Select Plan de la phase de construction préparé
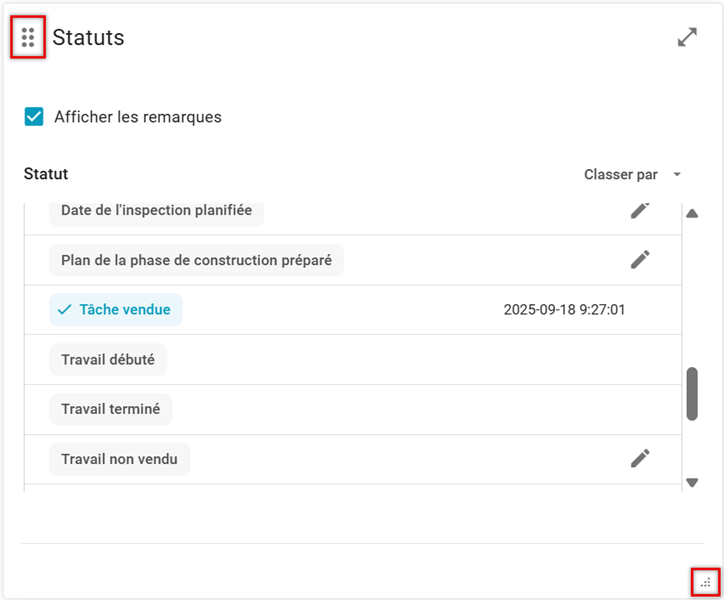This screenshot has height=600, width=724. click(196, 260)
